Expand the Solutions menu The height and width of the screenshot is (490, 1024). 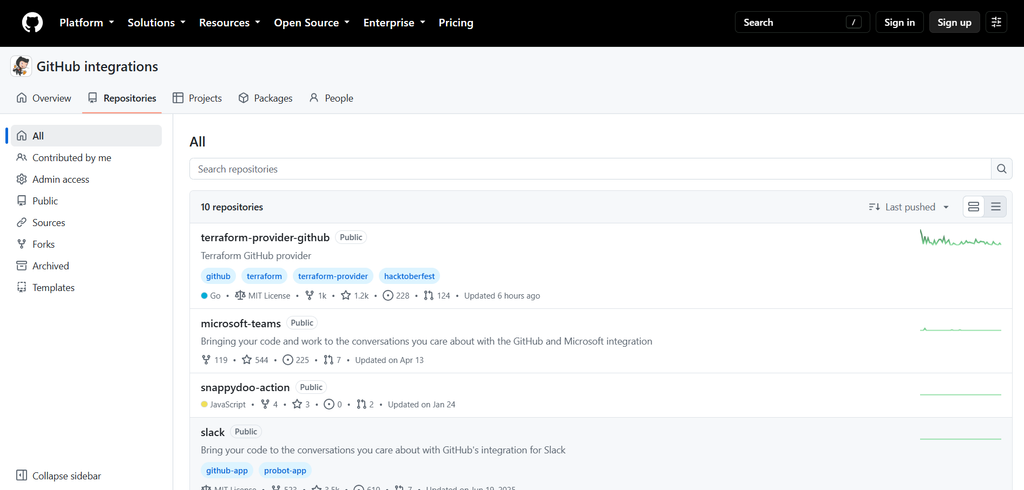coord(157,22)
